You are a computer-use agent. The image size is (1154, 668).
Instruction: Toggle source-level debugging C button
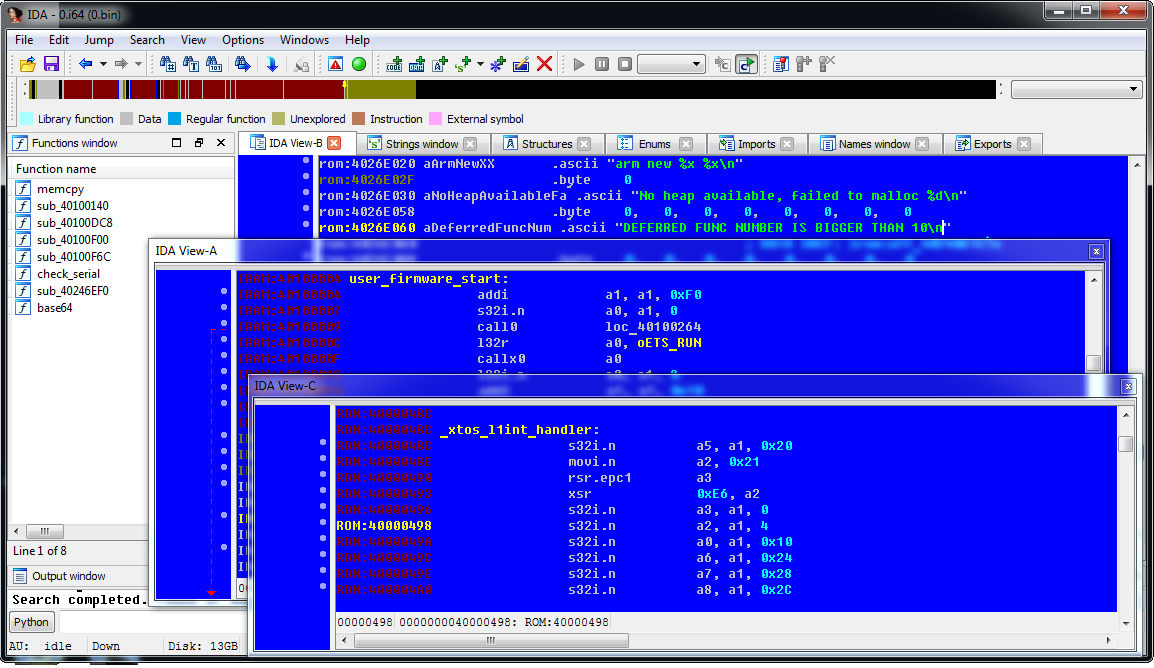click(x=746, y=64)
